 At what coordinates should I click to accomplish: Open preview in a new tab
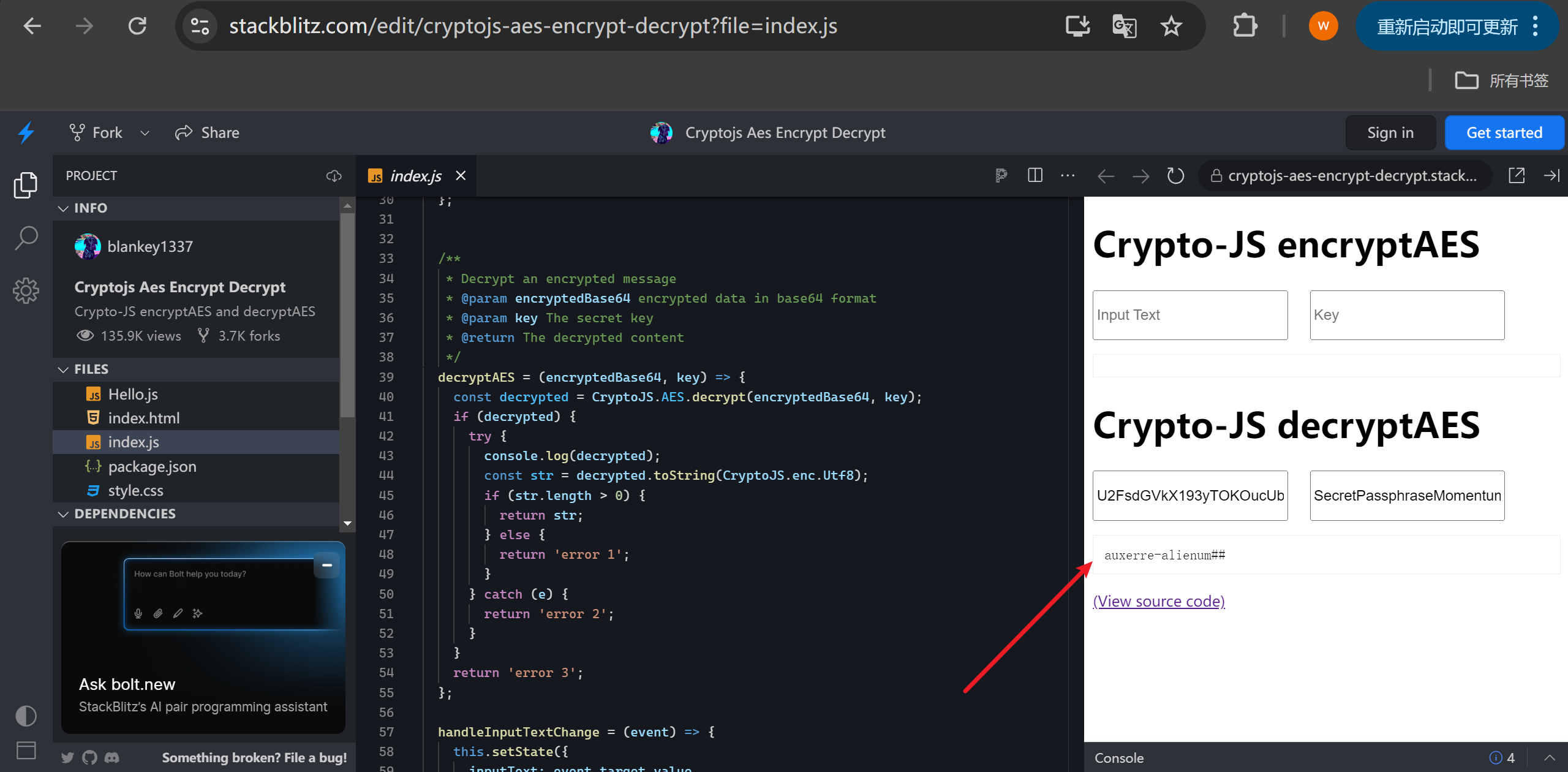pyautogui.click(x=1517, y=176)
